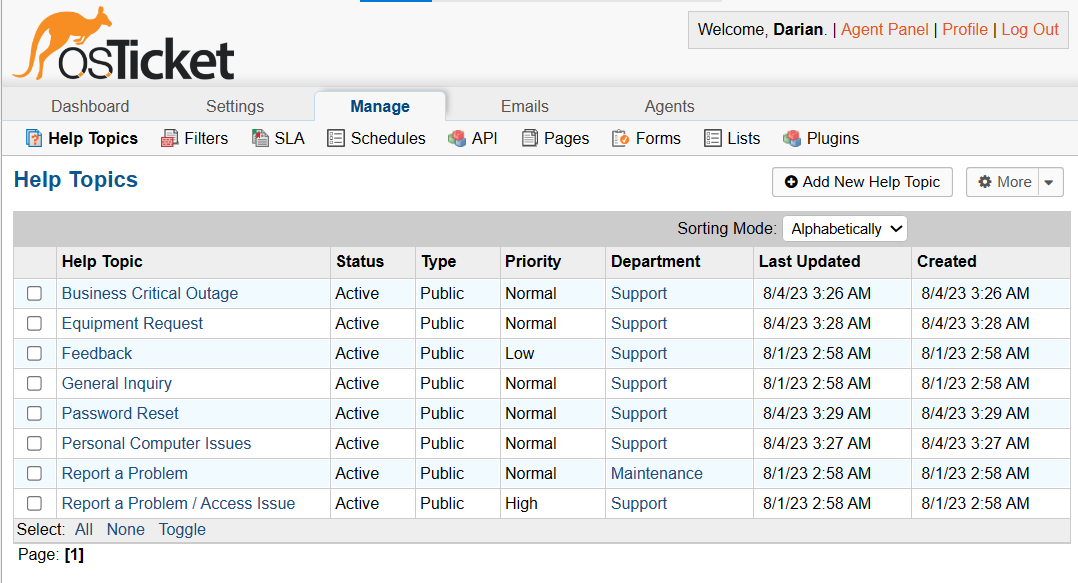Open the Dashboard tab
The height and width of the screenshot is (583, 1078).
coord(90,106)
